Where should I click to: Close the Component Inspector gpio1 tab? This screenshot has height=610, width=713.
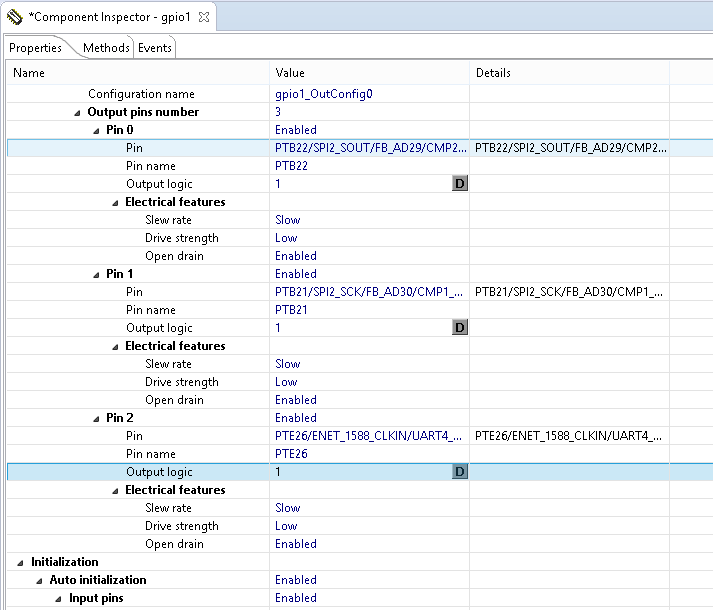coord(204,17)
